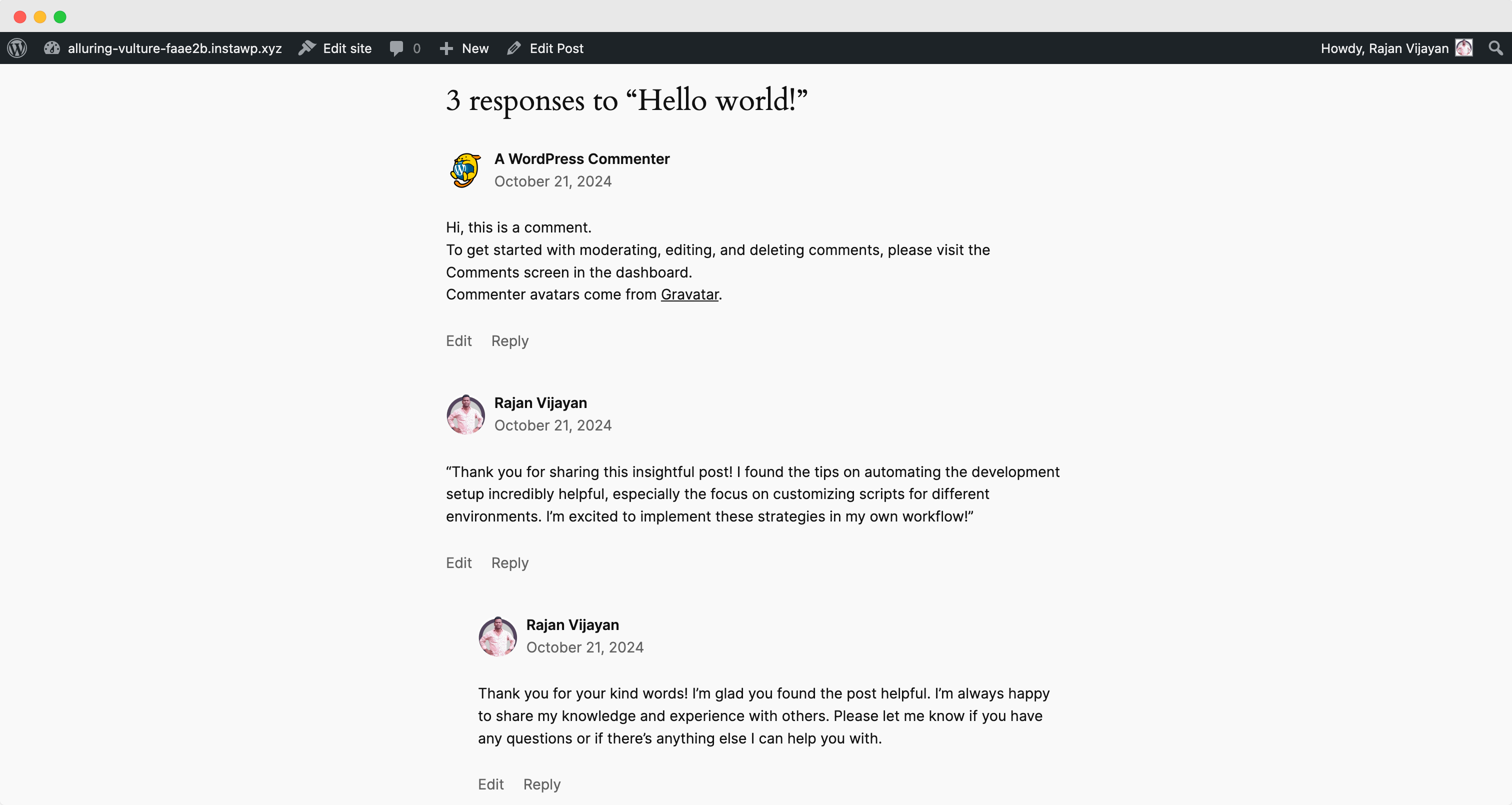Open the site dashboard gauge icon
The height and width of the screenshot is (805, 1512).
click(x=51, y=48)
